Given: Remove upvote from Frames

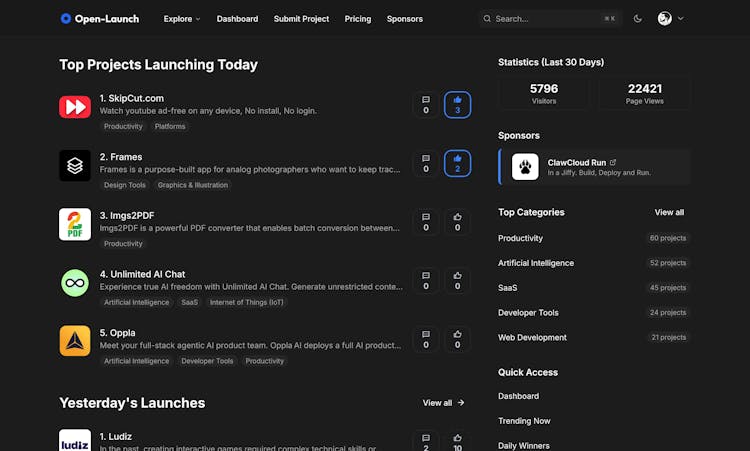Looking at the screenshot, I should click(457, 164).
